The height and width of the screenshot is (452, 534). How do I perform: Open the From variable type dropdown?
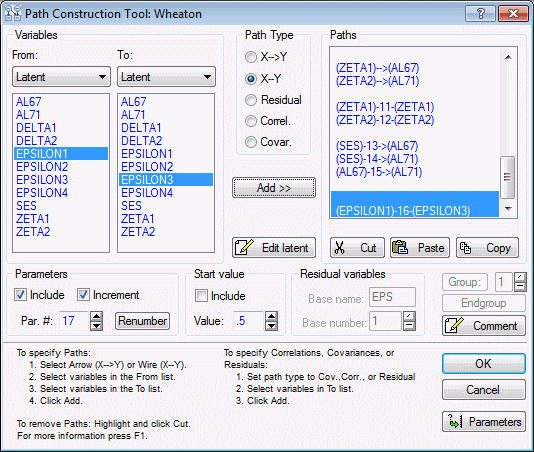click(x=61, y=77)
